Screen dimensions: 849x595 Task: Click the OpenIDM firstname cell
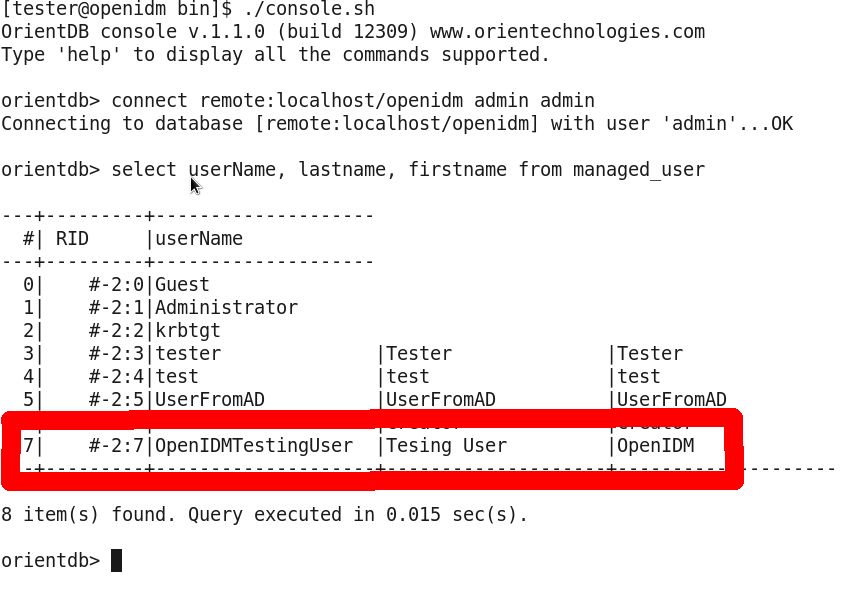(656, 446)
